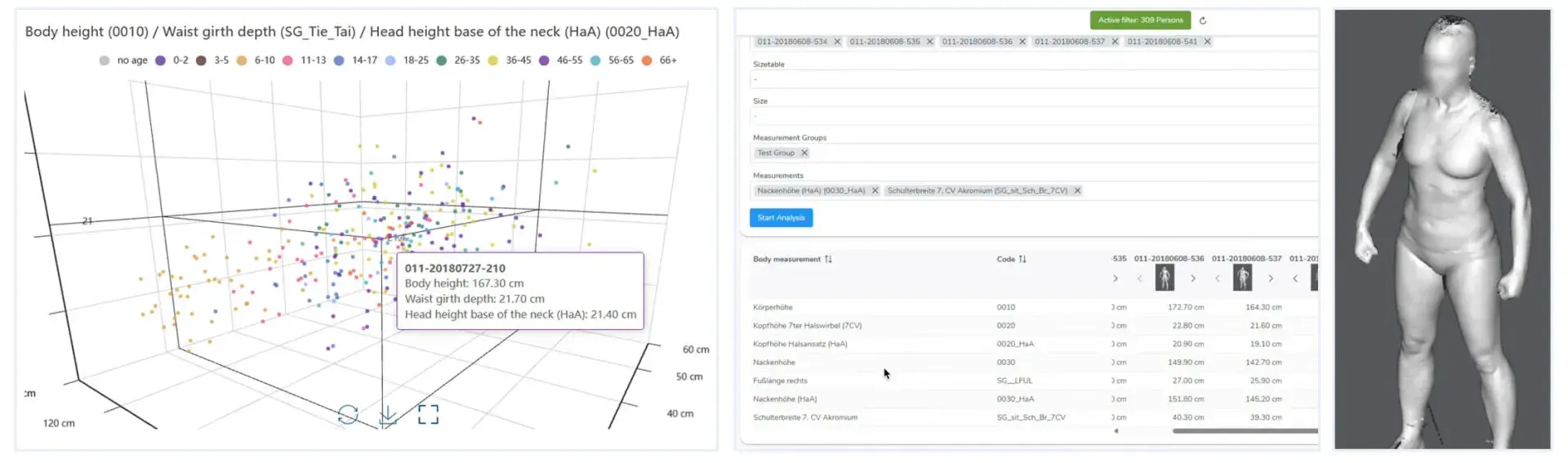
Task: Remove the Test Group tag
Action: point(804,153)
